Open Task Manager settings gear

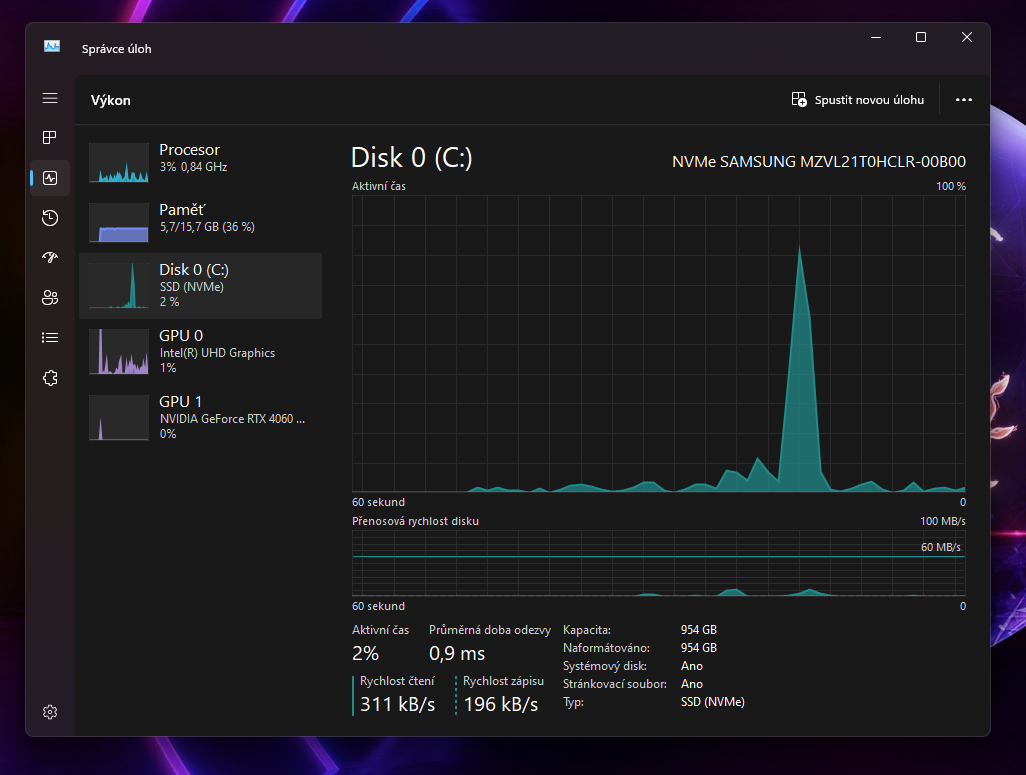point(50,712)
